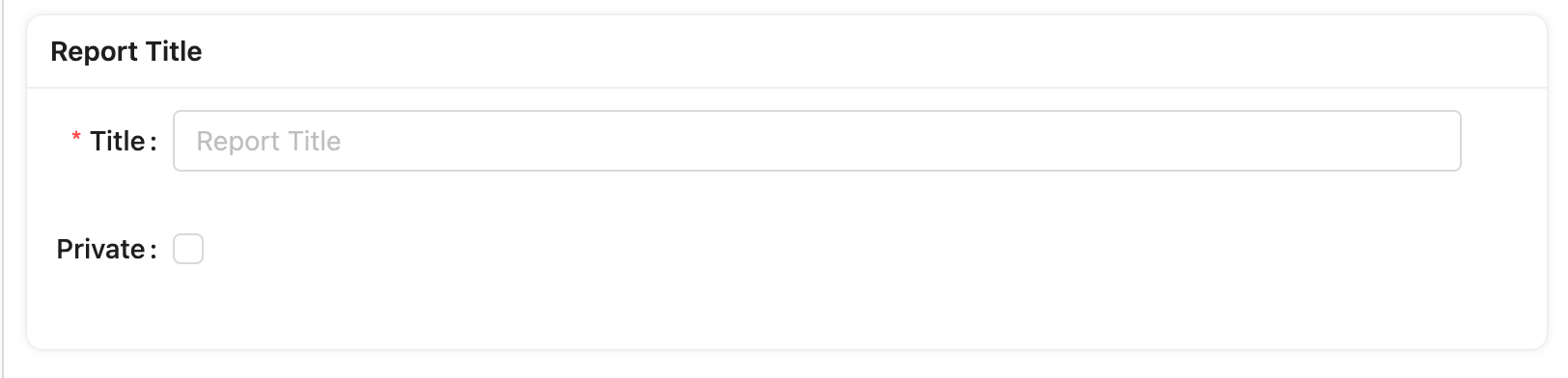The height and width of the screenshot is (378, 1568).
Task: Click the gray vertical border at the left edge
Action: [3, 189]
